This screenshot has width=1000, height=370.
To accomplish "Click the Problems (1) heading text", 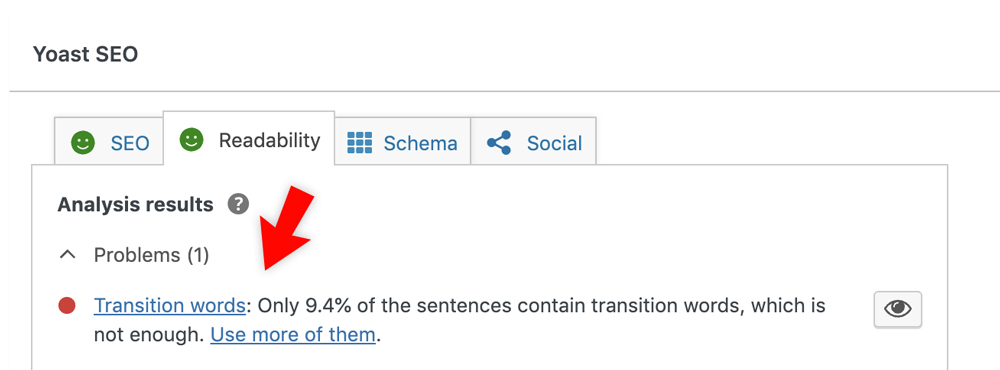I will [152, 255].
